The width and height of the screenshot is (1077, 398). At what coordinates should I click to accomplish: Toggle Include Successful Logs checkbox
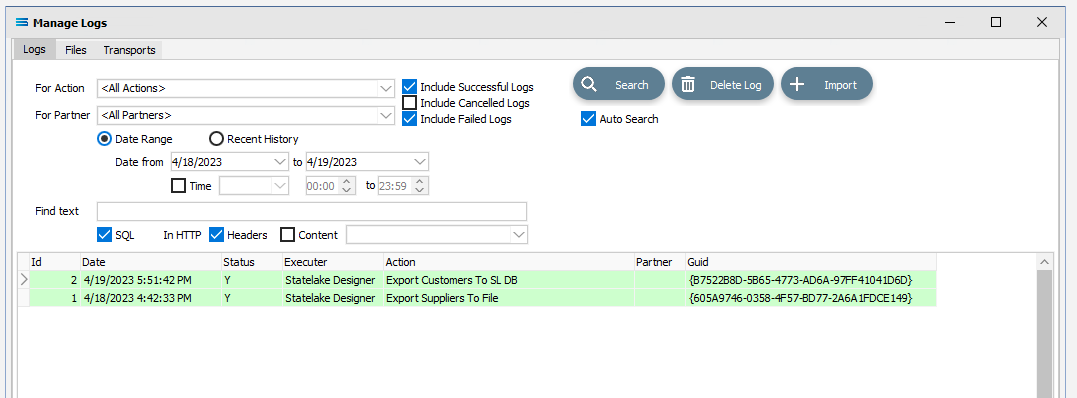pos(409,87)
